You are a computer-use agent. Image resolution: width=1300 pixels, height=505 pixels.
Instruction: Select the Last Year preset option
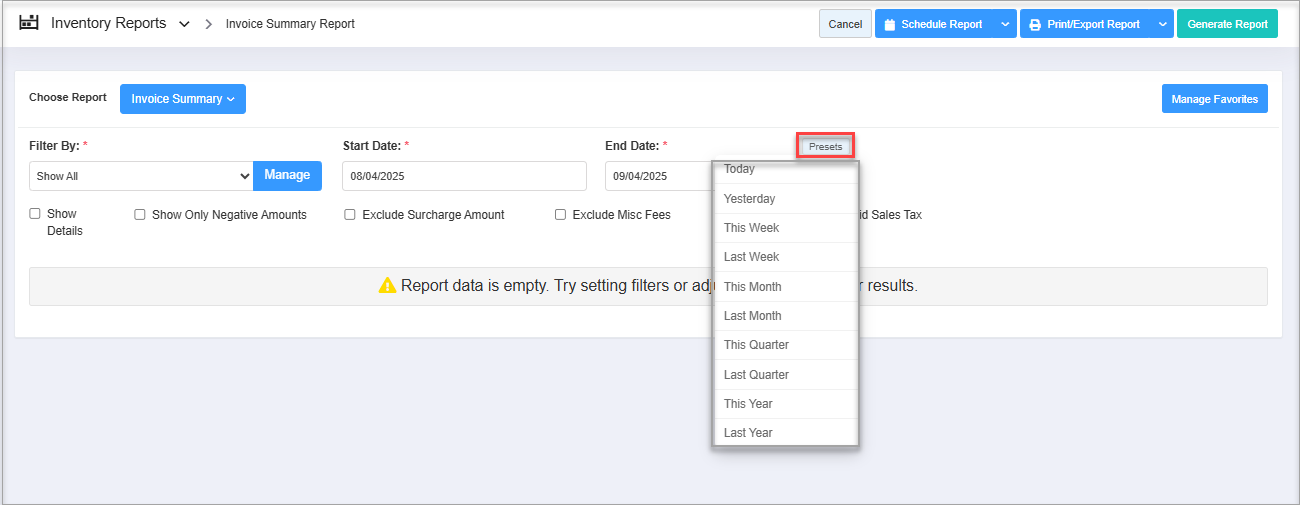(x=748, y=433)
